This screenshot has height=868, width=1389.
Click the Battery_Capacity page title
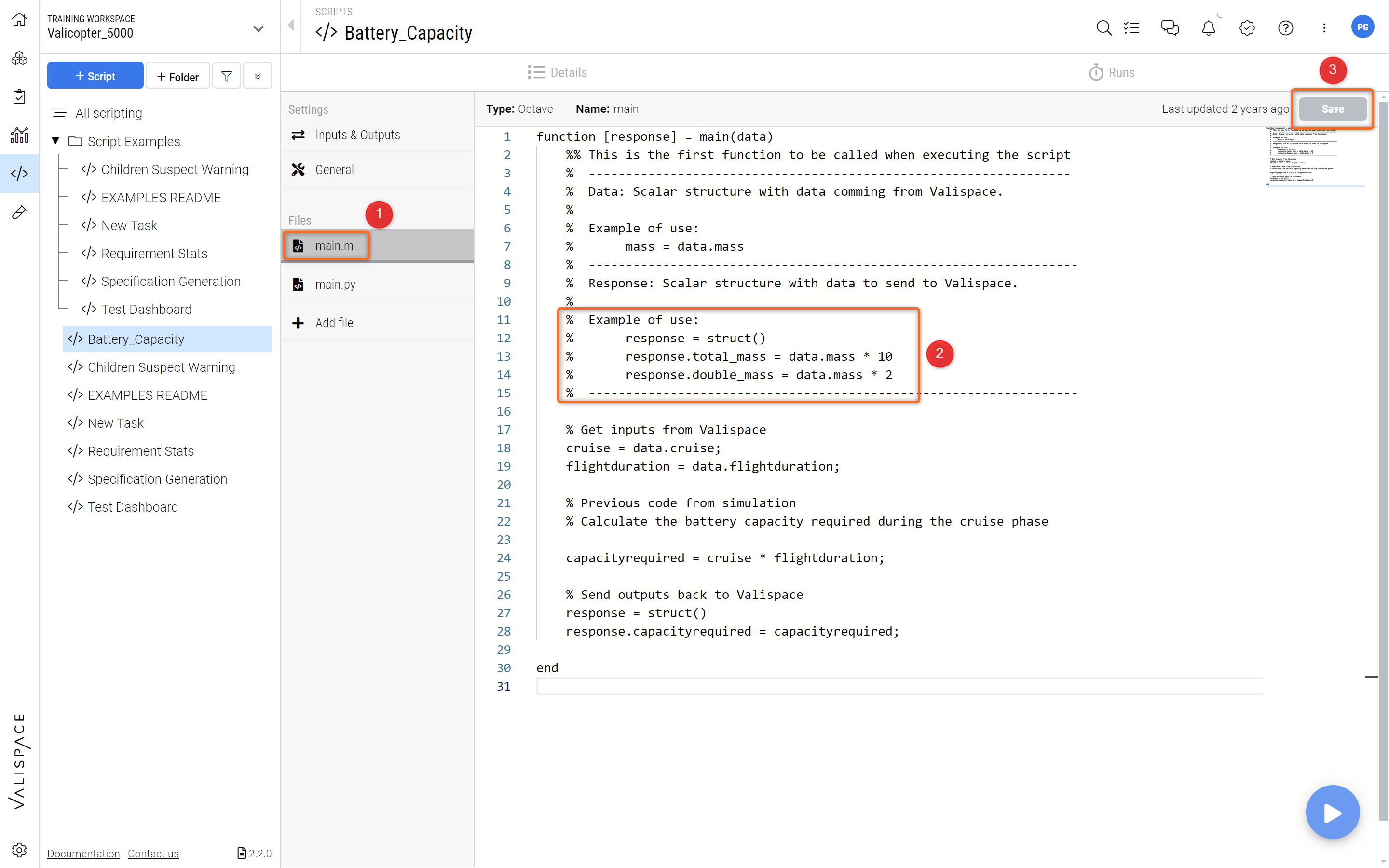[408, 33]
